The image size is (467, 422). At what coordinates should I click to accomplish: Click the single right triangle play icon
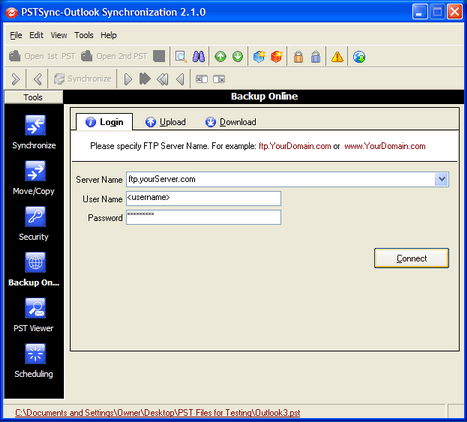pos(128,79)
